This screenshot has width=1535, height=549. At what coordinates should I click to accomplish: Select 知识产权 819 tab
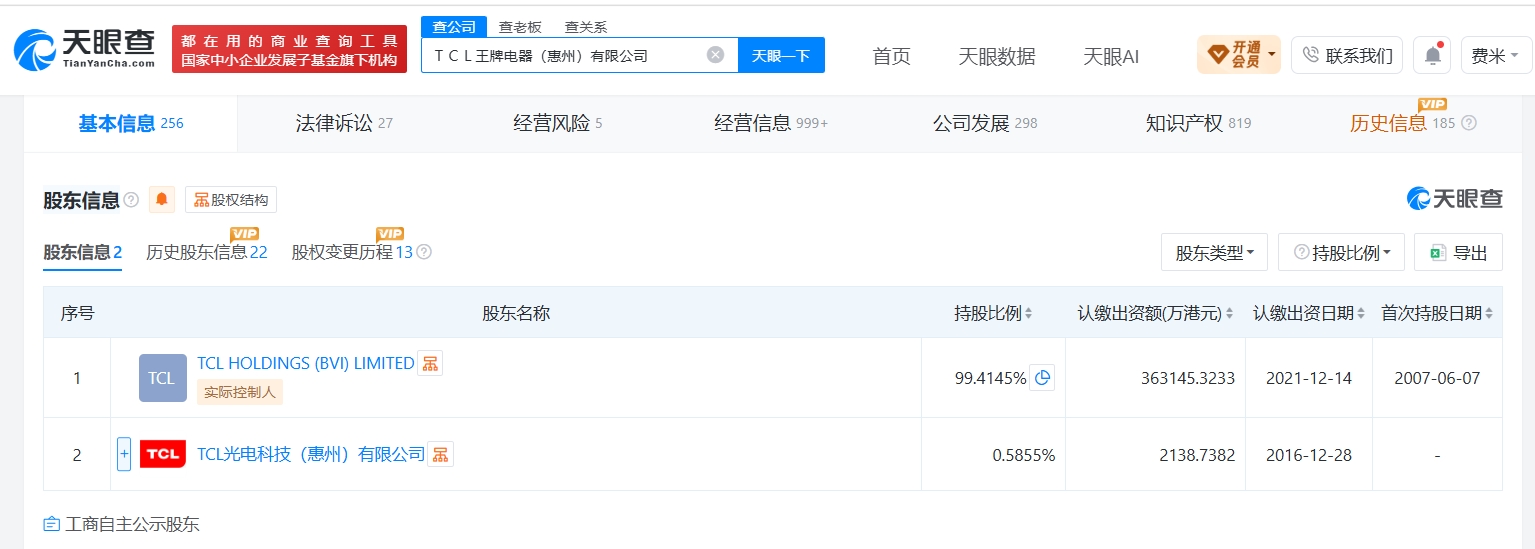(1198, 123)
